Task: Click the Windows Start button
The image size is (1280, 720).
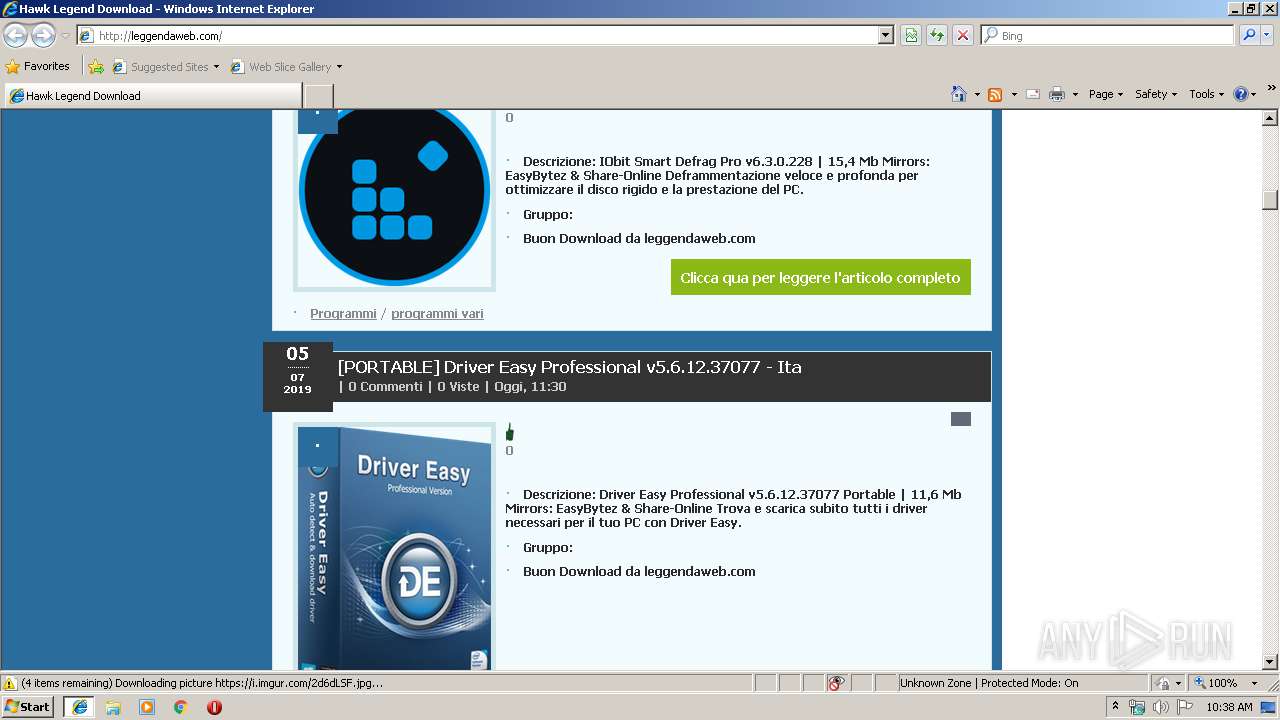Action: click(x=28, y=707)
